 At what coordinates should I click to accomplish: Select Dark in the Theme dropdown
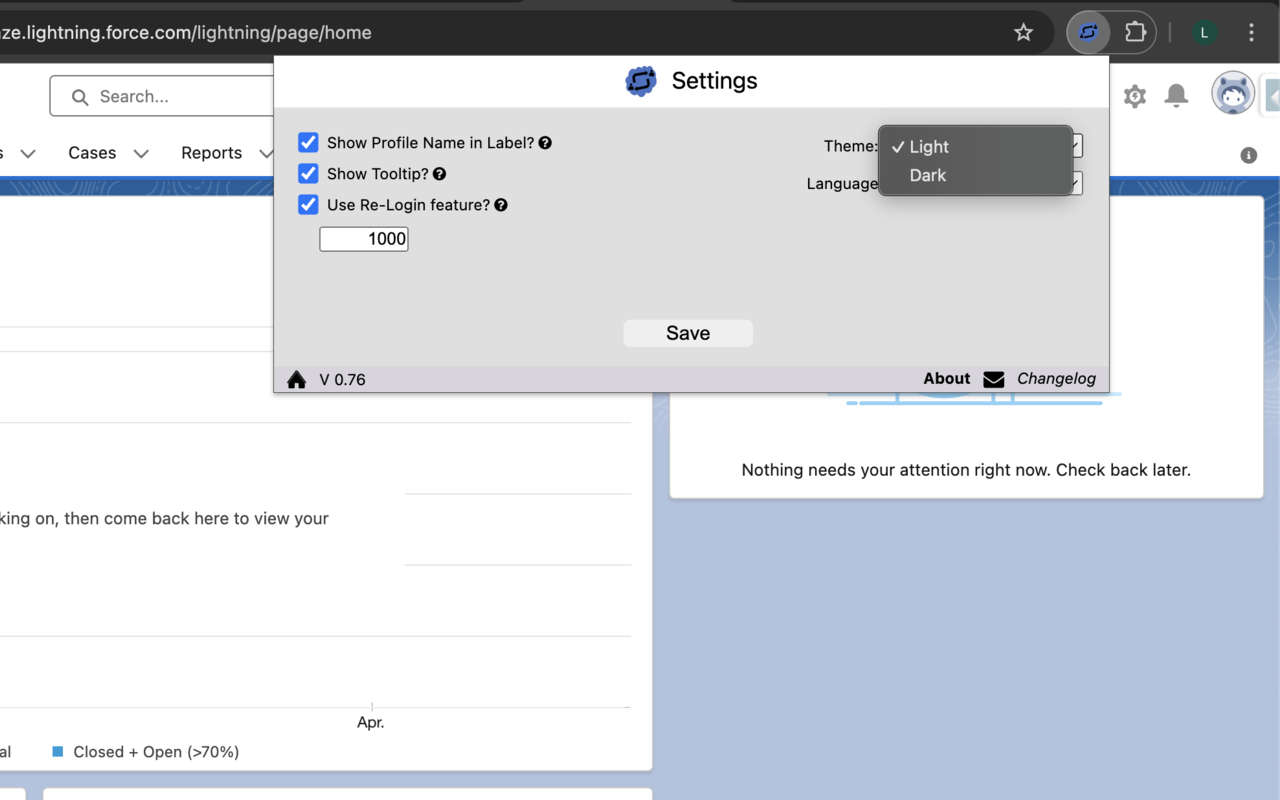coord(928,175)
